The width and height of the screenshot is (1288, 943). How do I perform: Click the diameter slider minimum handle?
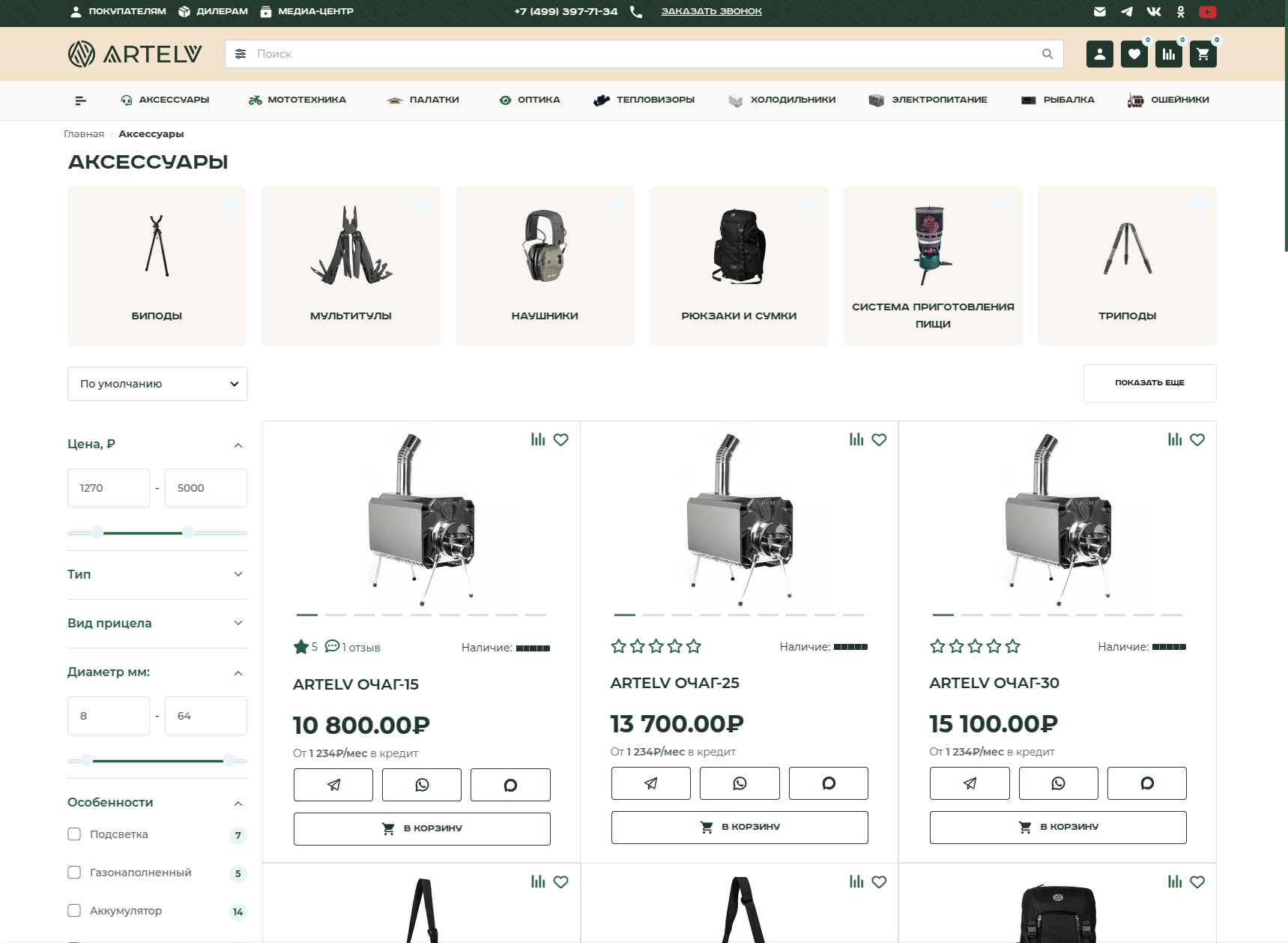pyautogui.click(x=87, y=760)
